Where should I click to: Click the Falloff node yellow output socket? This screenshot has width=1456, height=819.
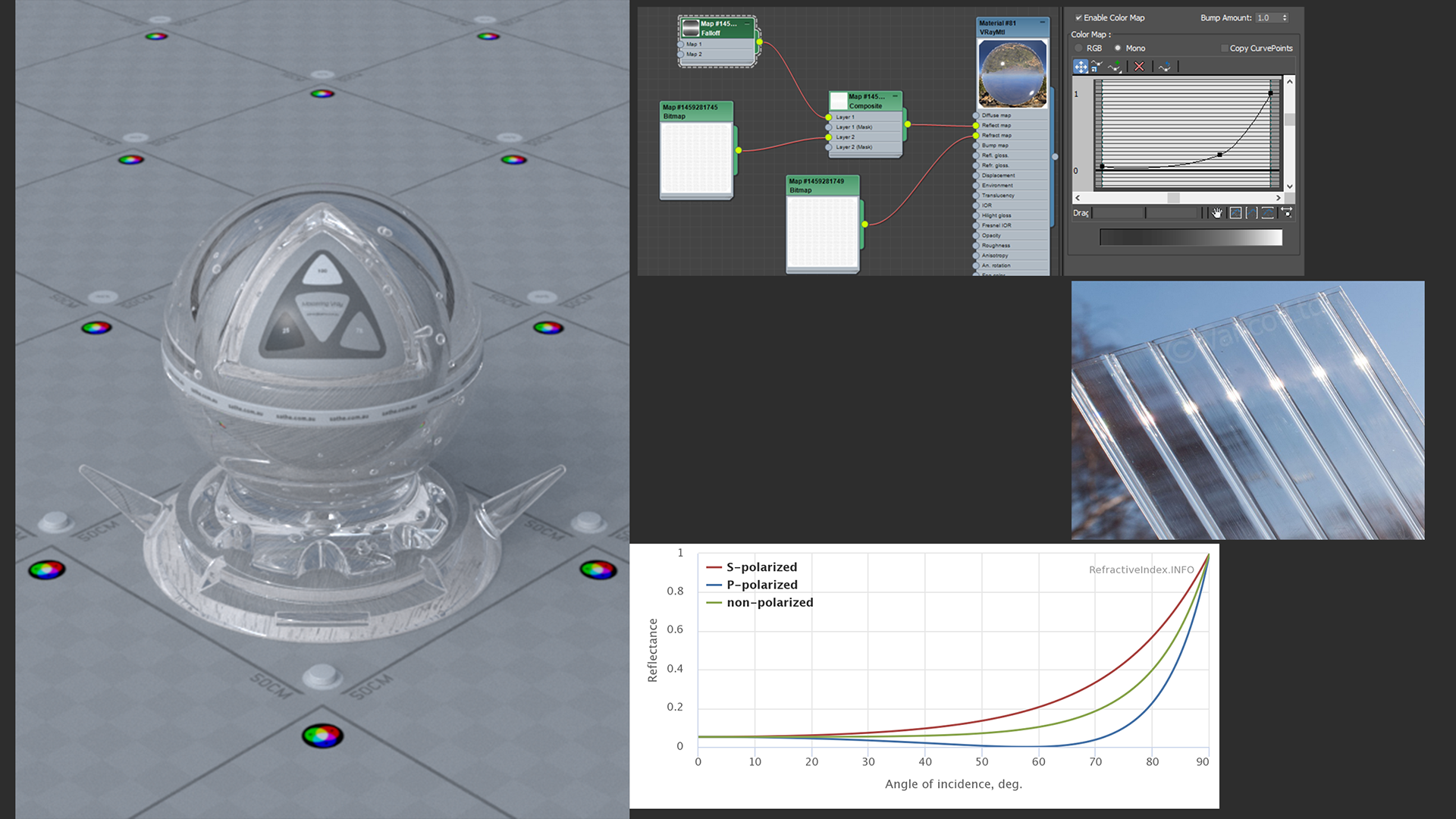point(759,42)
